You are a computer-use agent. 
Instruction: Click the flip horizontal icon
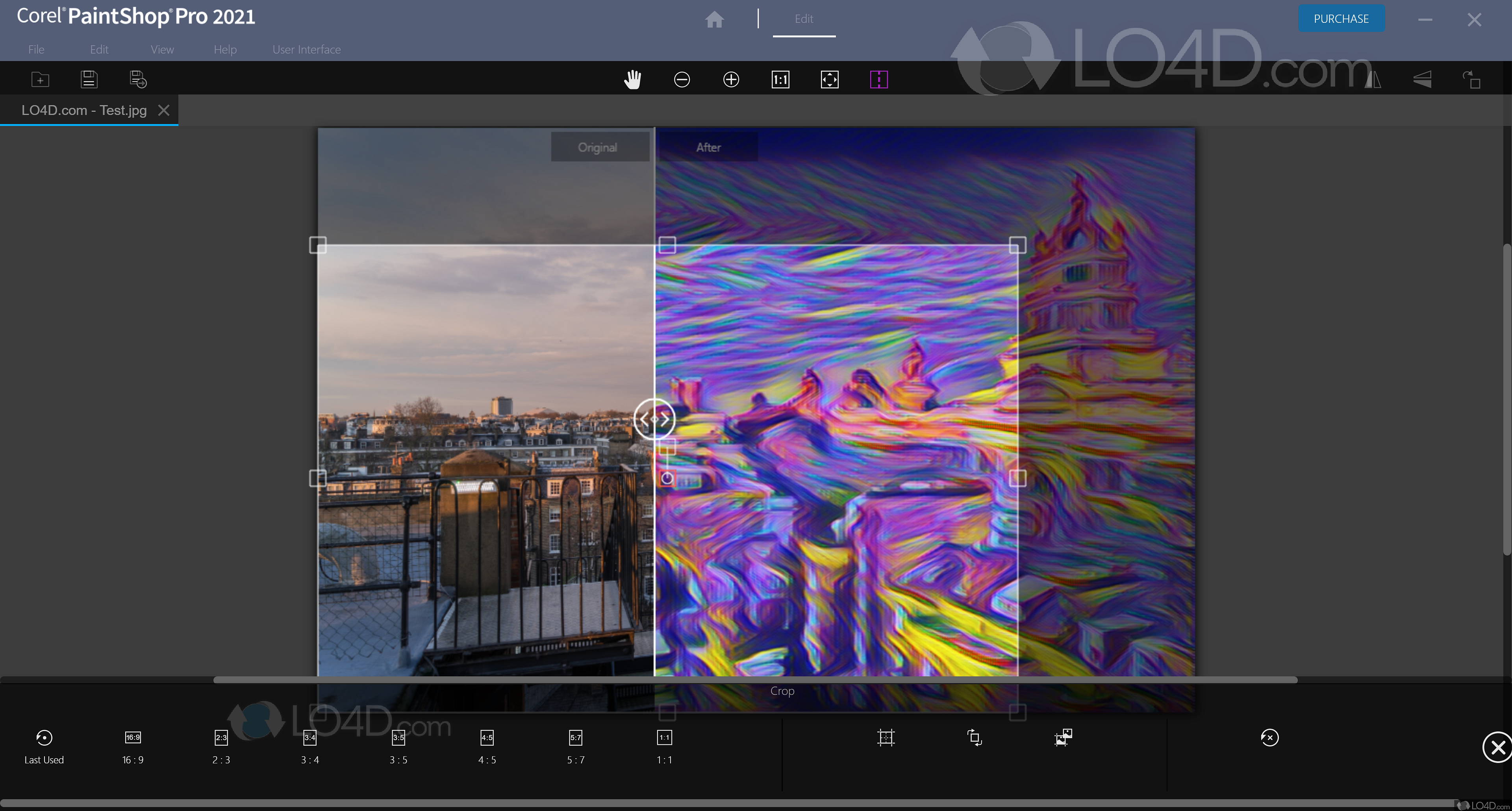1373,79
